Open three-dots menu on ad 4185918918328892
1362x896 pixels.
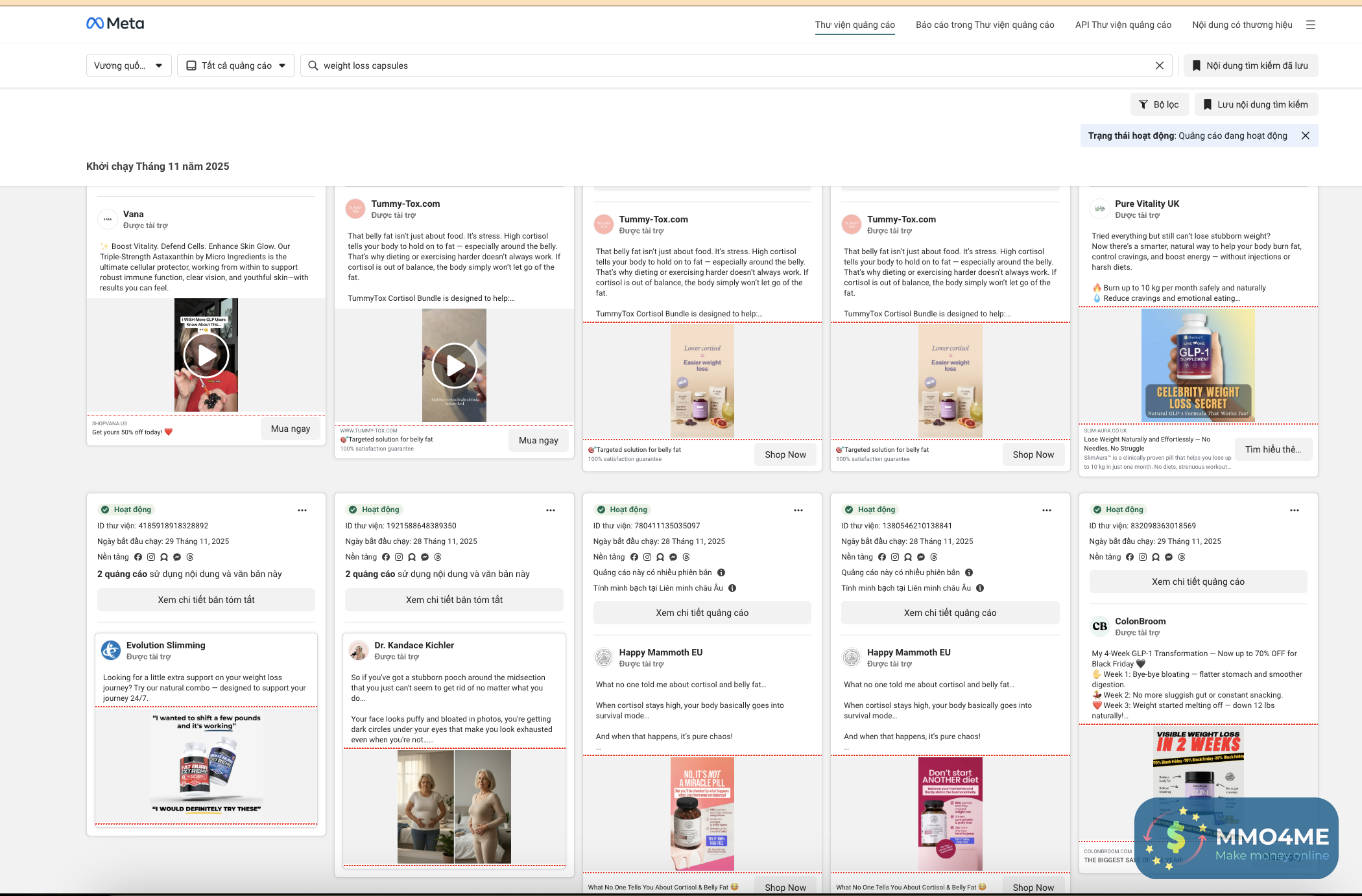pyautogui.click(x=302, y=510)
